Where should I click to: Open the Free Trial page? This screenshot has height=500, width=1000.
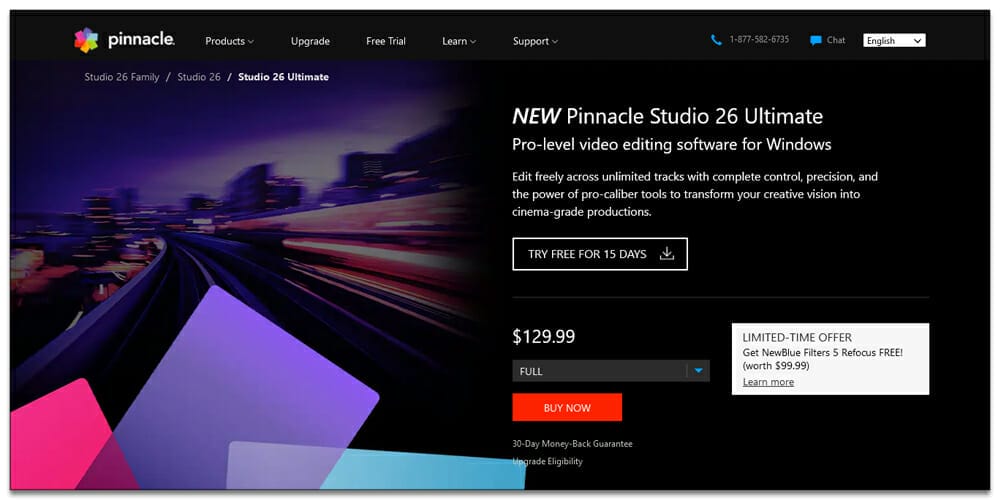coord(386,41)
